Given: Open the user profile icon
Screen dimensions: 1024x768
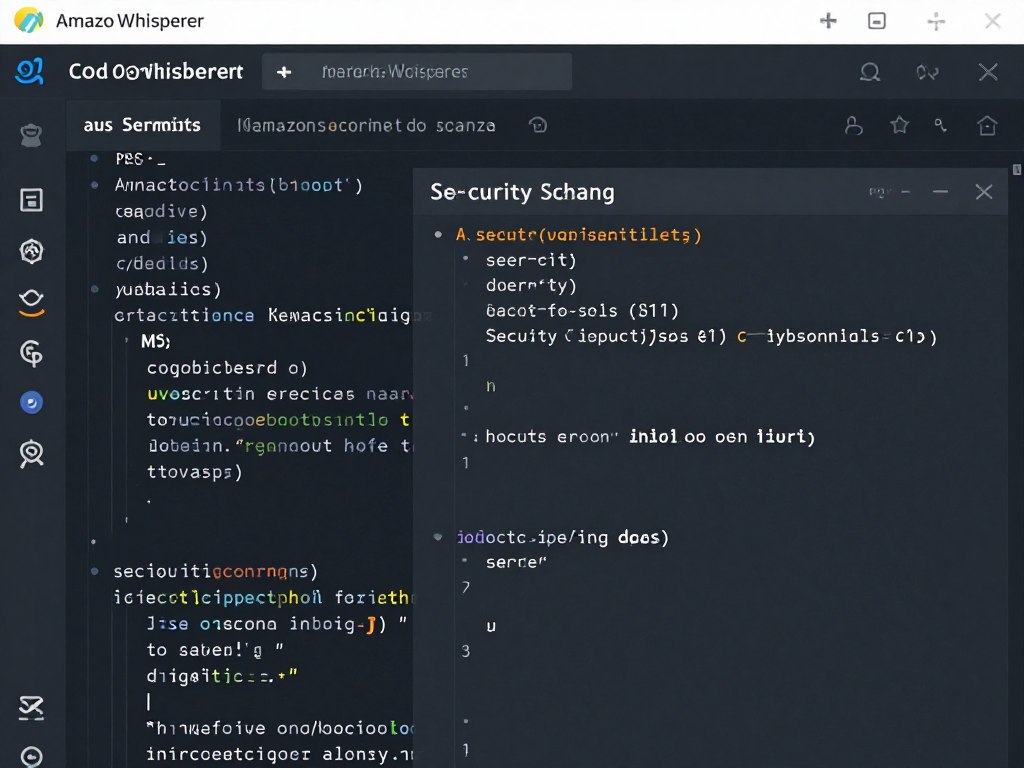Looking at the screenshot, I should (853, 125).
